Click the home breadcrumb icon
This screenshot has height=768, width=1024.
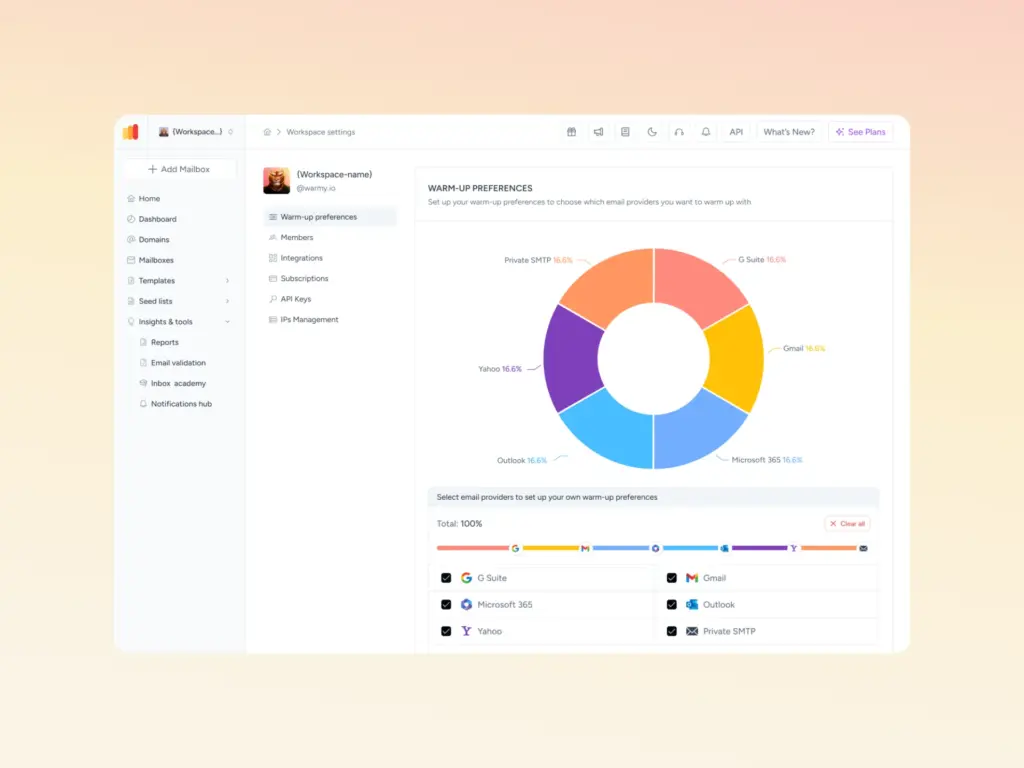267,132
